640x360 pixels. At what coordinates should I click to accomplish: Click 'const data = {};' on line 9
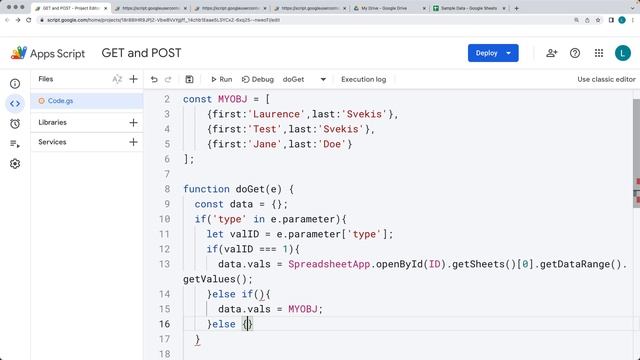coord(241,204)
